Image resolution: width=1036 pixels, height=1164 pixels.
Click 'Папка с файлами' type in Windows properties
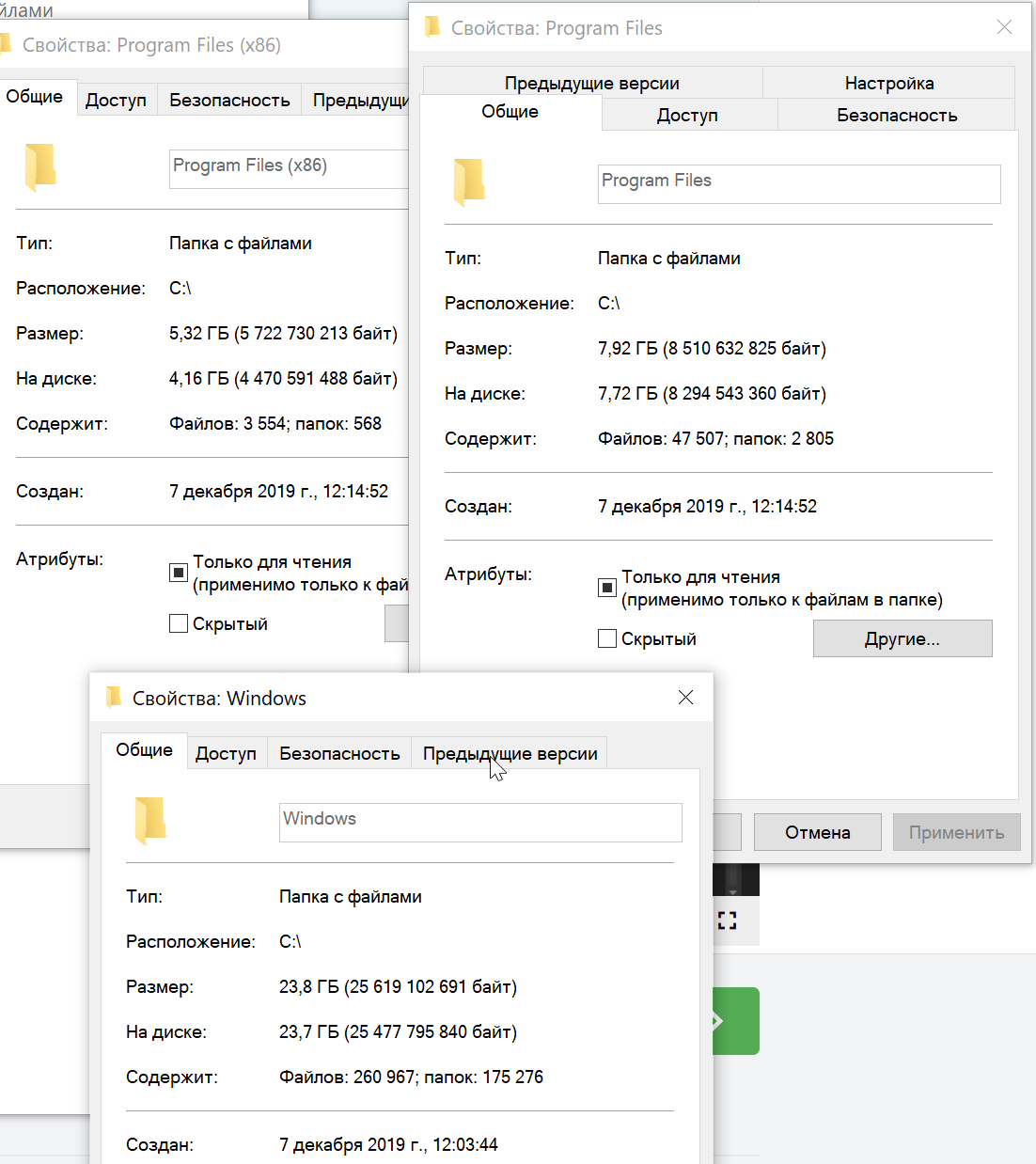coord(351,897)
